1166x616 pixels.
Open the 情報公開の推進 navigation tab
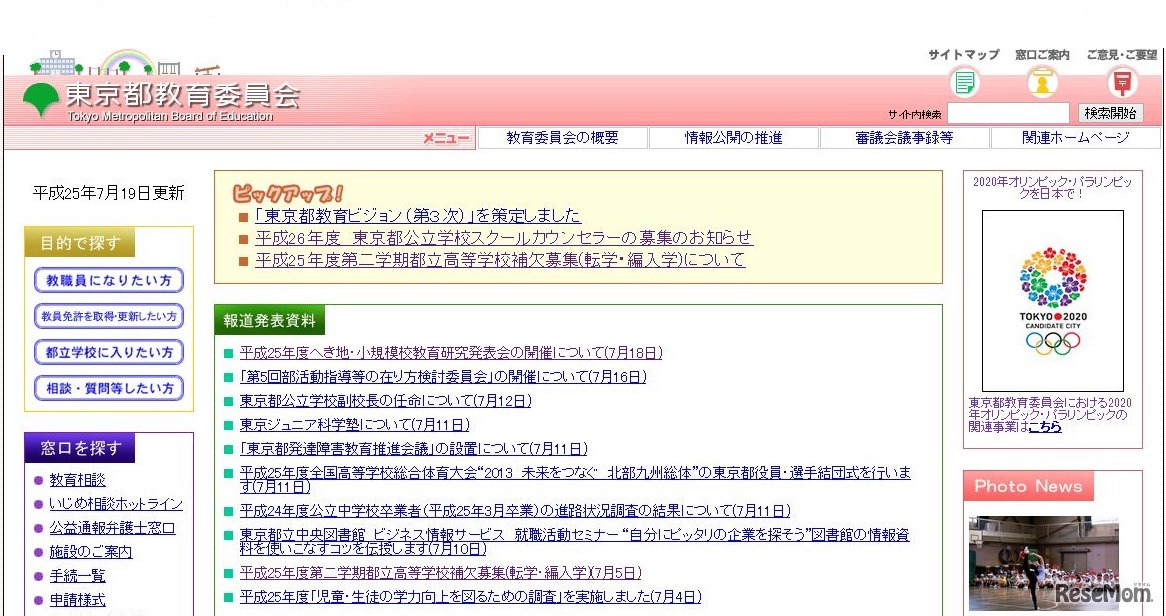(733, 138)
